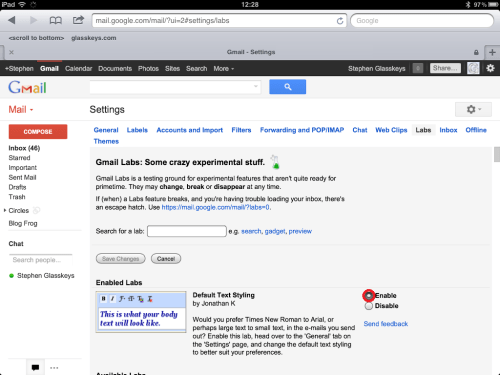Open Calendar in the Google bar
500x375 pixels.
(78, 69)
